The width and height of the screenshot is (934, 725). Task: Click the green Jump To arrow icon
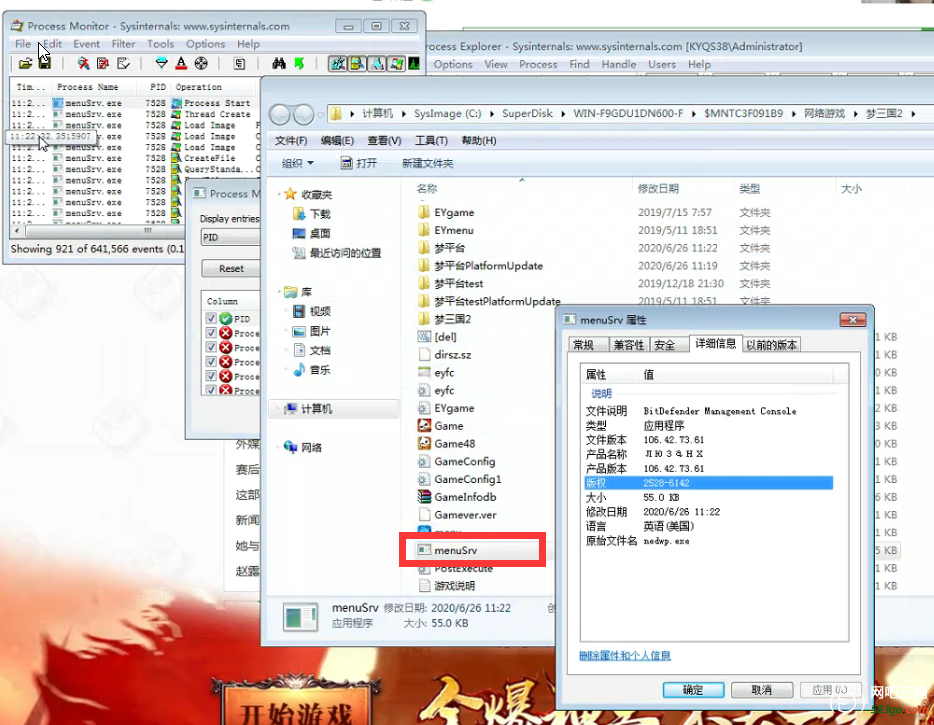[x=299, y=63]
